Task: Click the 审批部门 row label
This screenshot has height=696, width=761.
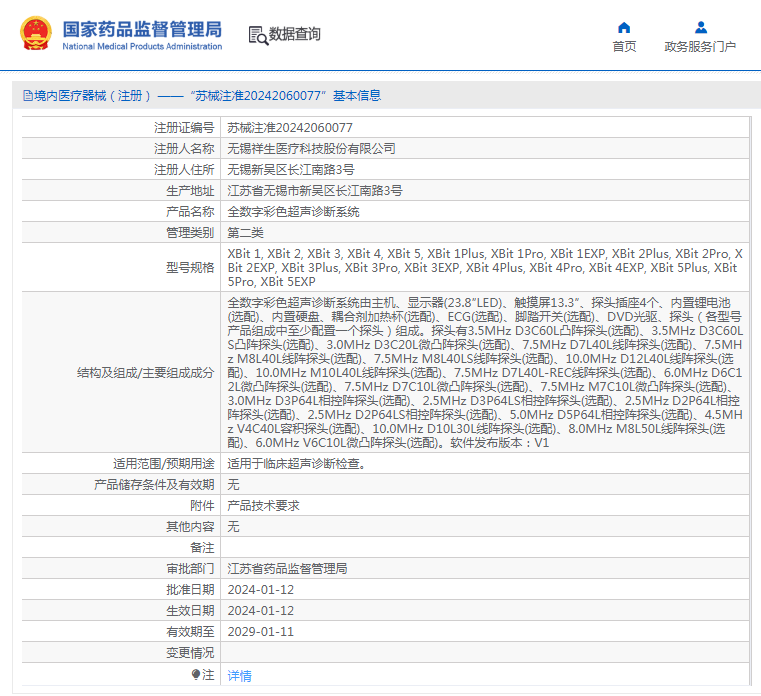Action: click(x=190, y=568)
